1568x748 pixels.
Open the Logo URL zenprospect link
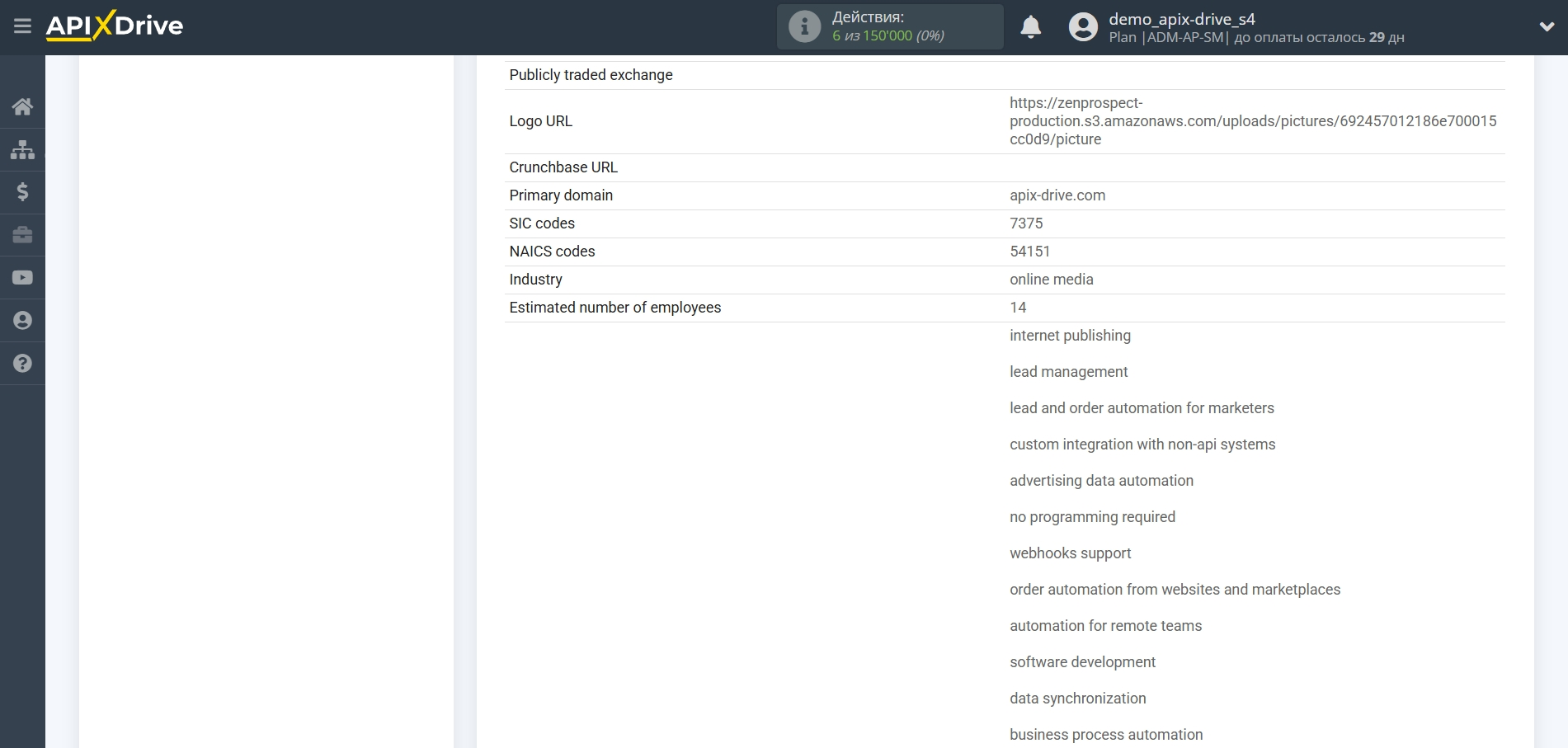tap(1254, 120)
